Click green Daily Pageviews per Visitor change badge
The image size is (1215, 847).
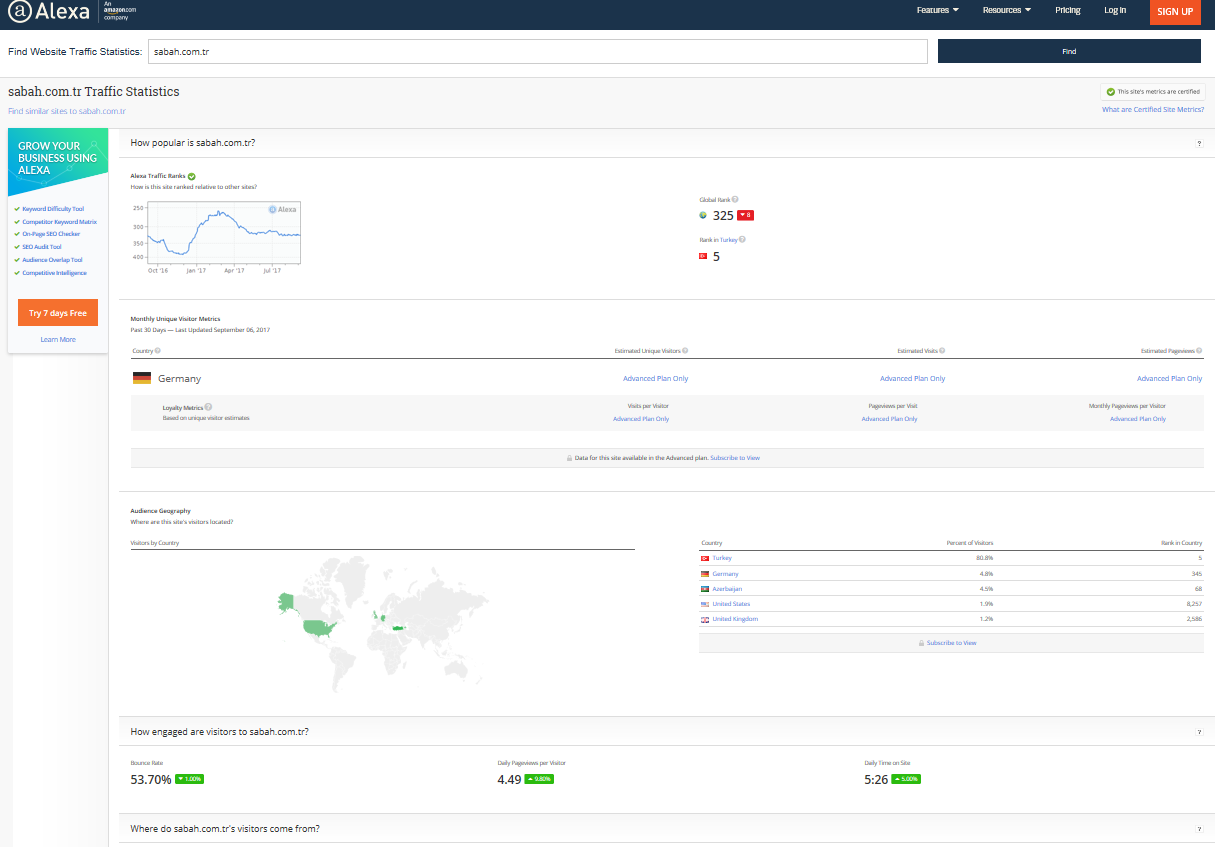coord(539,779)
